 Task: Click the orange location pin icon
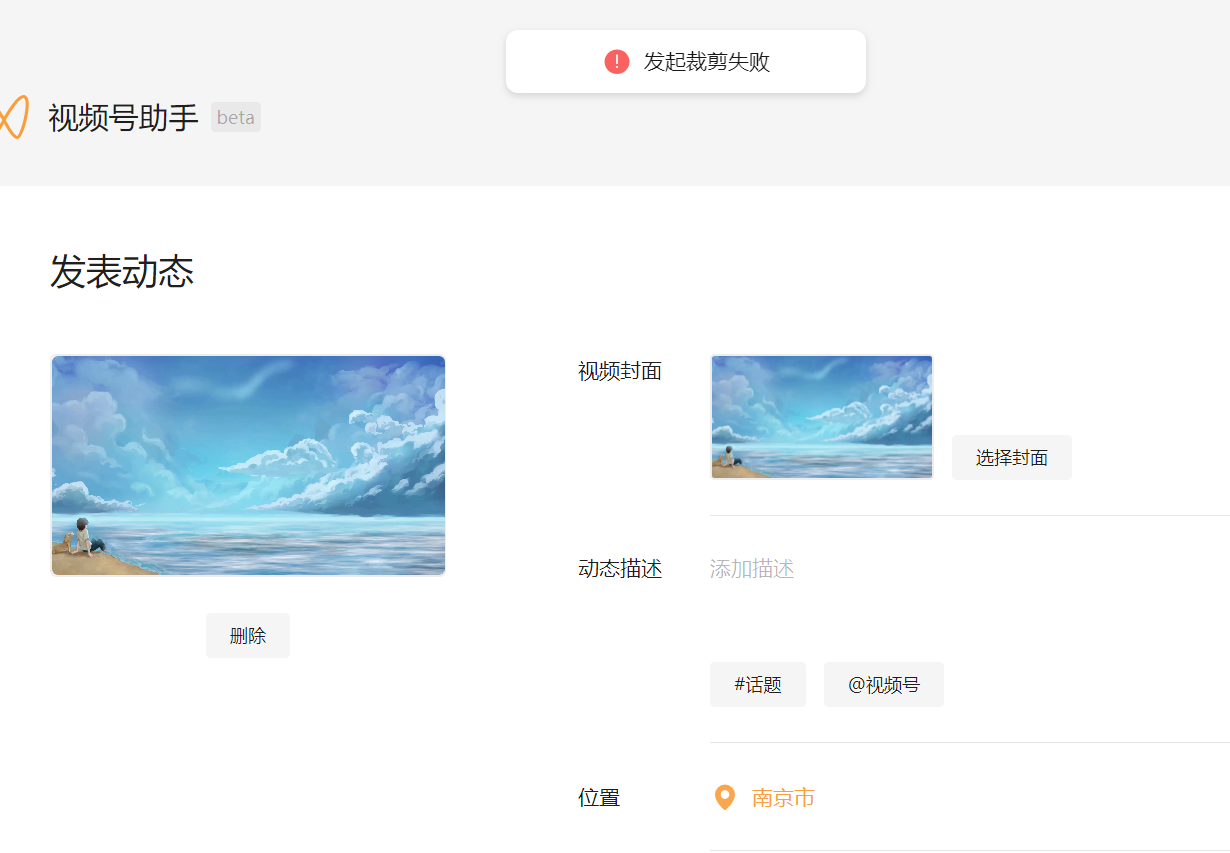(x=725, y=797)
